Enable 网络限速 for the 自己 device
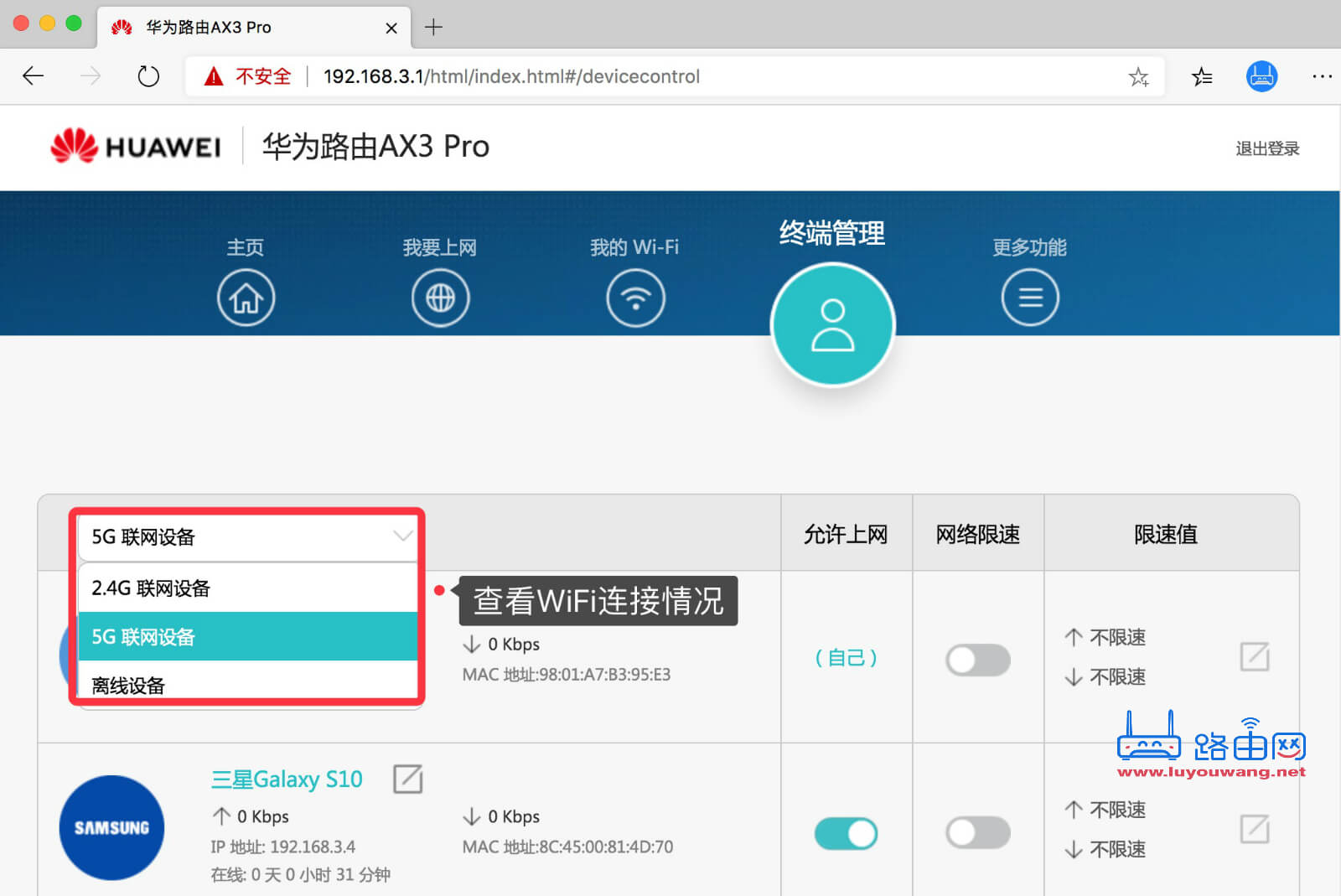Screen dimensions: 1341x896 point(977,660)
